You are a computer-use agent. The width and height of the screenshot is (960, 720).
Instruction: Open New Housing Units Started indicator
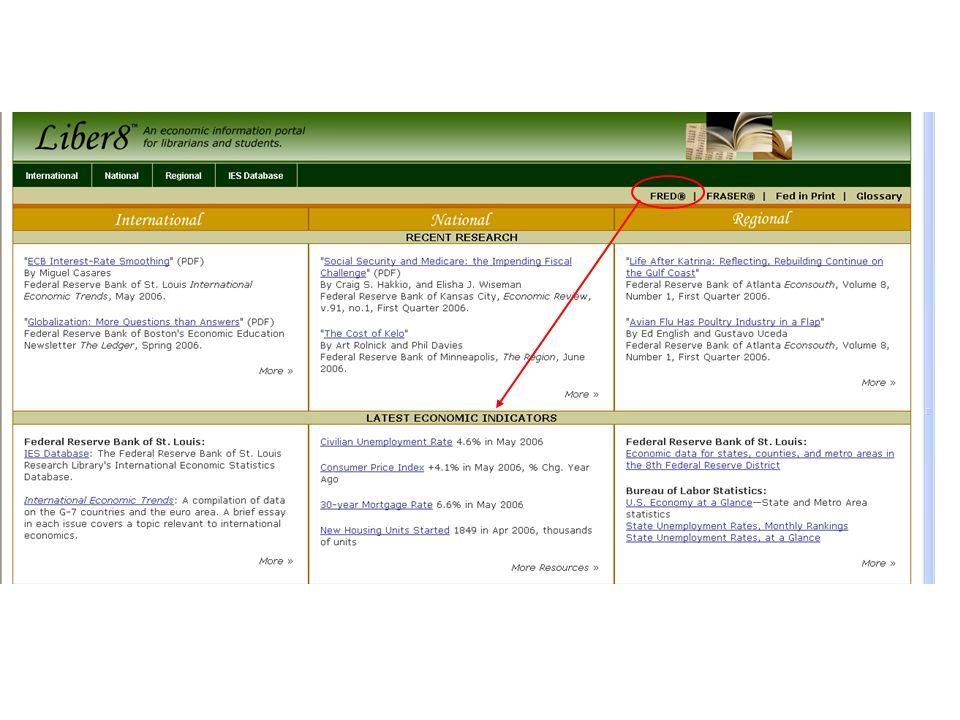385,530
